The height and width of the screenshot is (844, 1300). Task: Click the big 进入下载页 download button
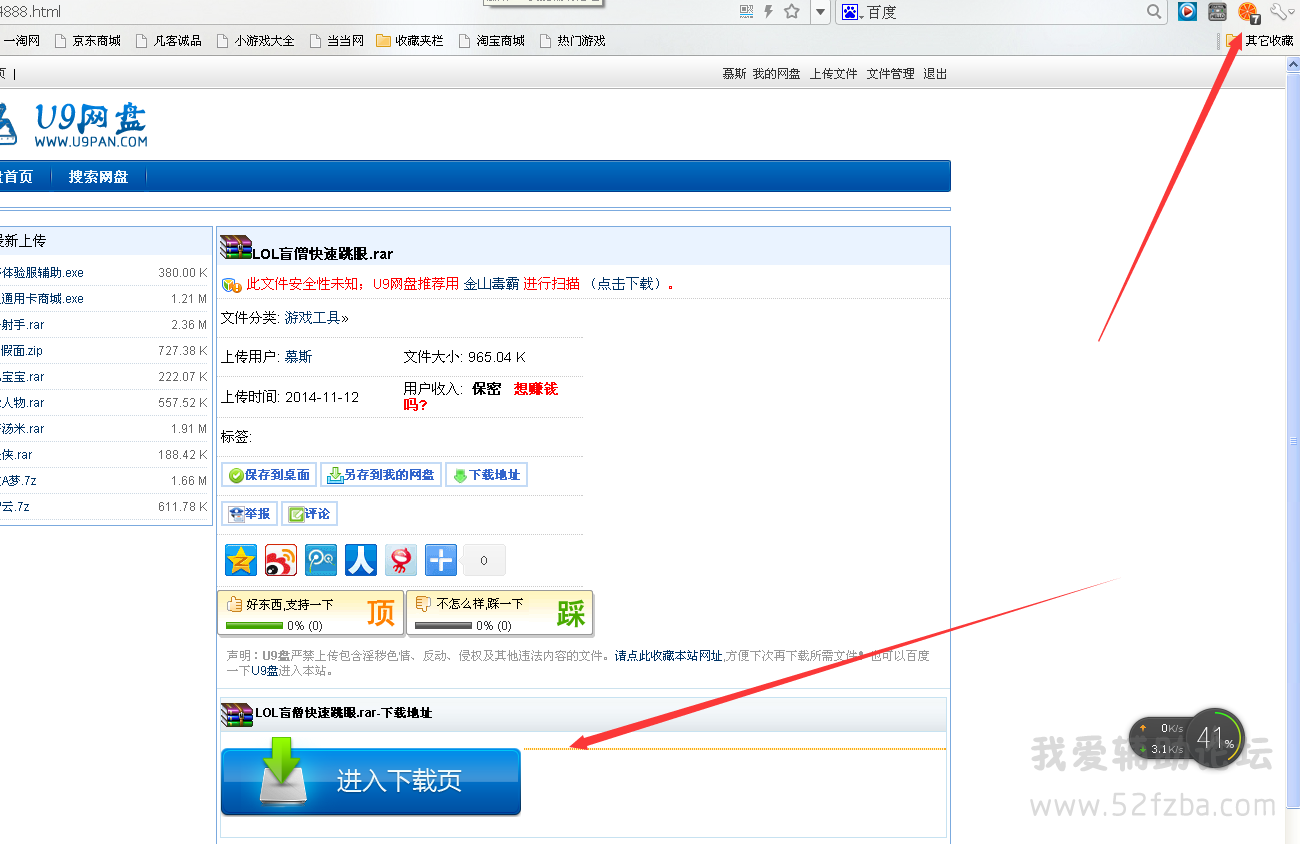pyautogui.click(x=371, y=782)
